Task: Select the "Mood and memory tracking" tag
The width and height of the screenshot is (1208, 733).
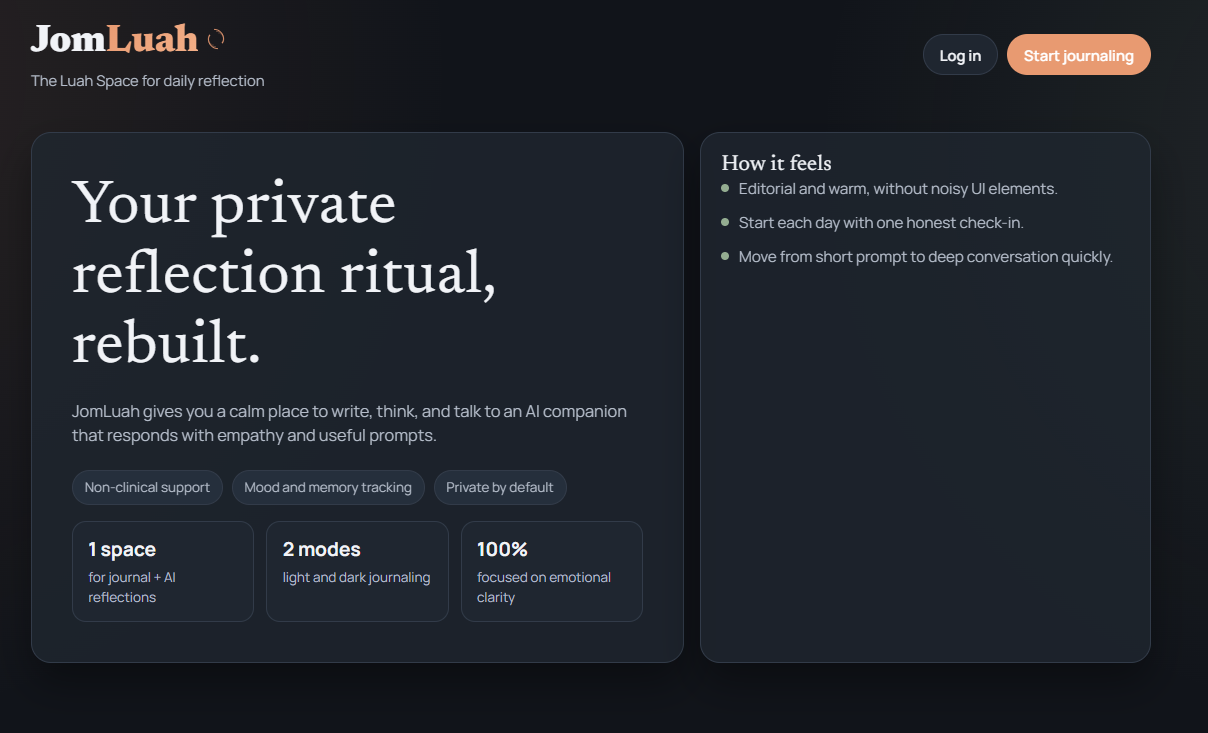Action: (x=328, y=488)
